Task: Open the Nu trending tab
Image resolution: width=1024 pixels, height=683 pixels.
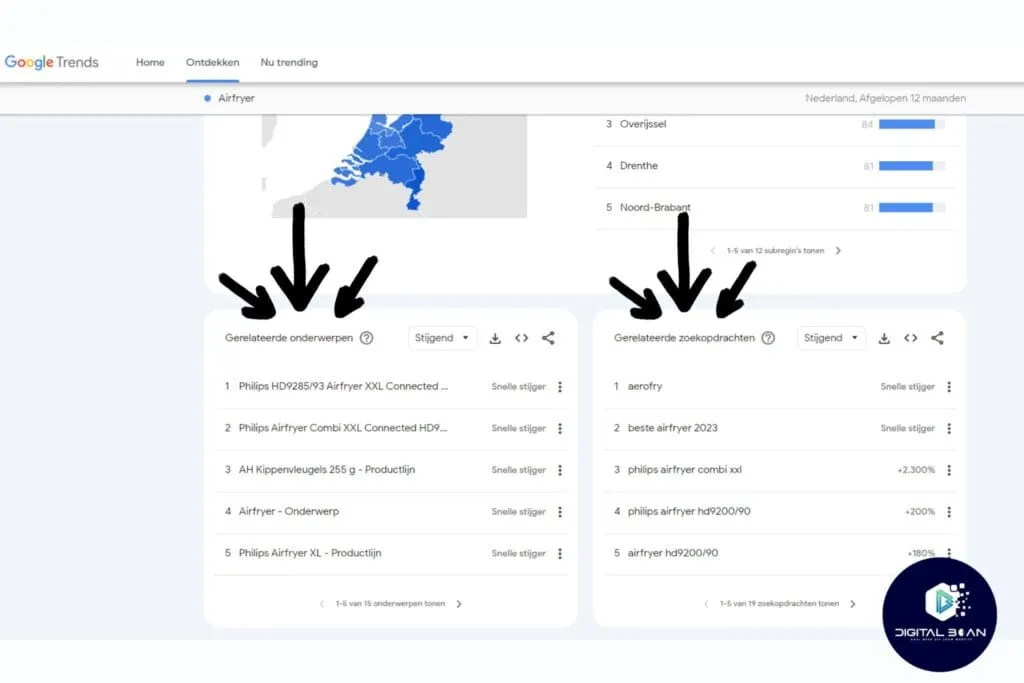Action: 289,62
